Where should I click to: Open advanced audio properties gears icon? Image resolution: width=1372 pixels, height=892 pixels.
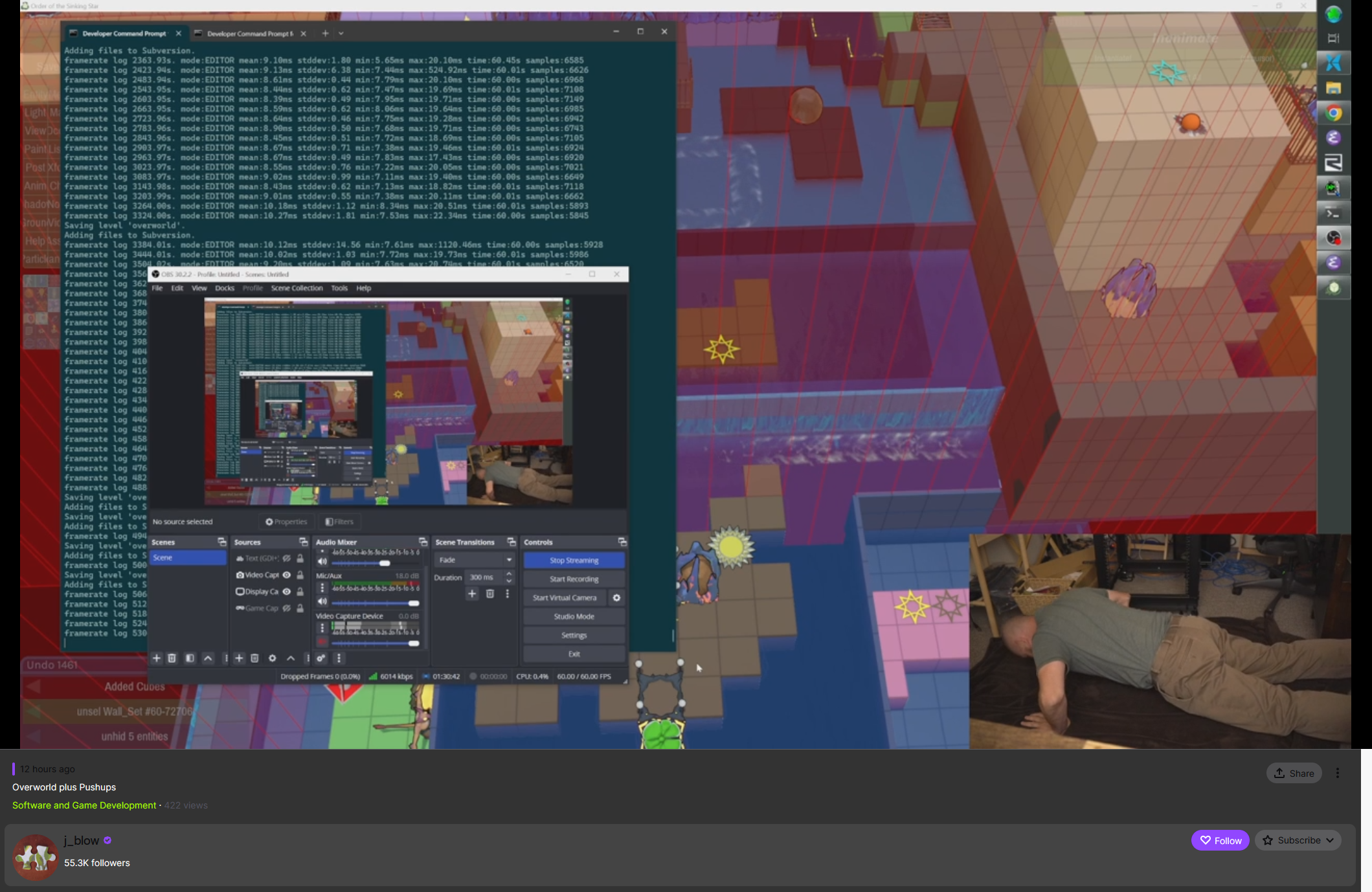321,658
